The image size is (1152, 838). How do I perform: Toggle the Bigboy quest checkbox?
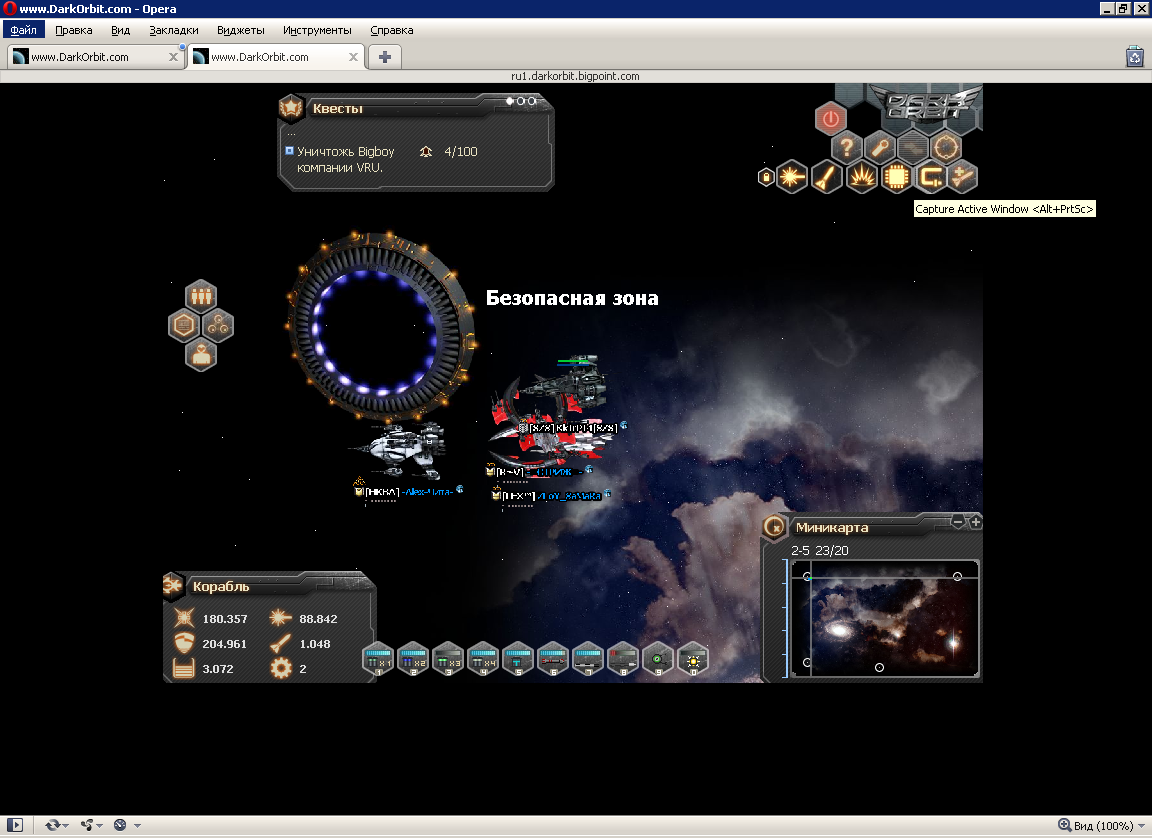coord(289,151)
